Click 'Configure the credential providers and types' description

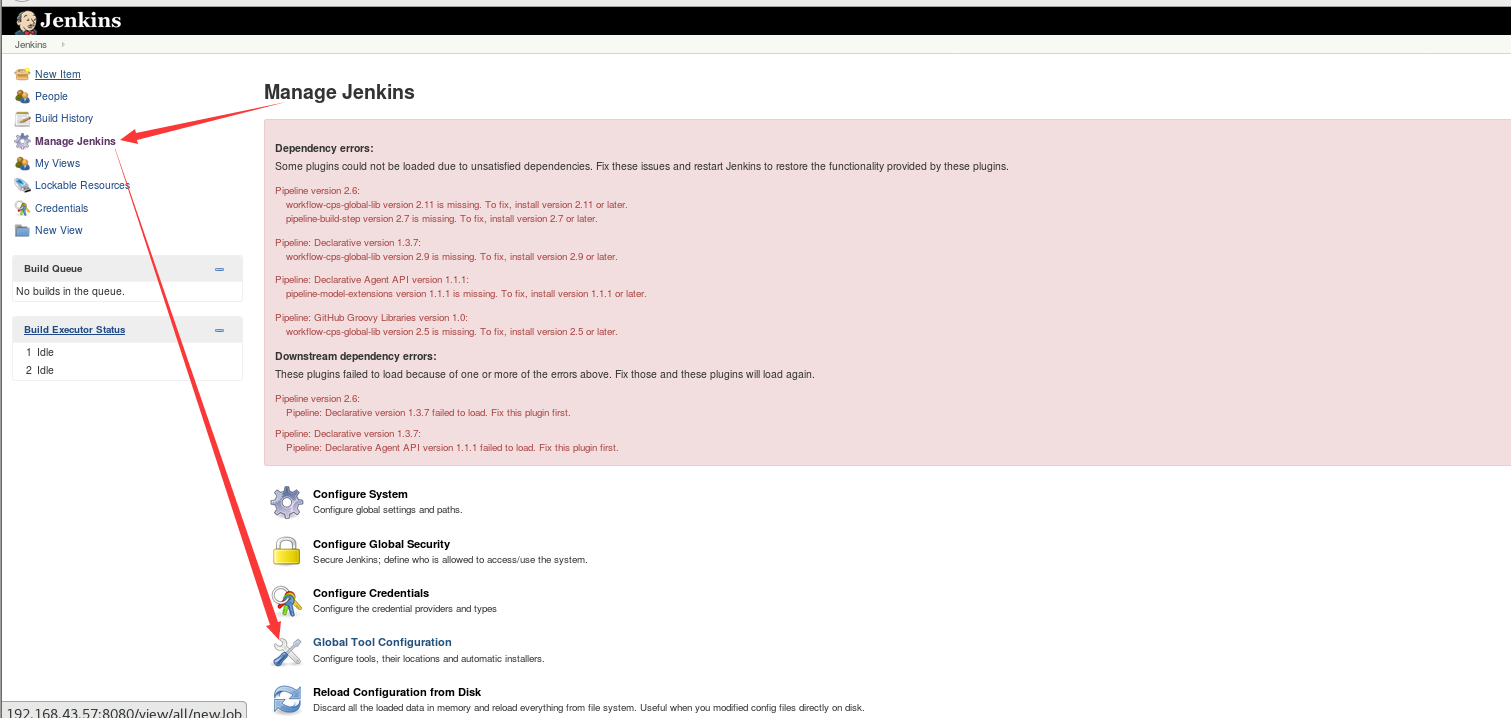[x=405, y=608]
